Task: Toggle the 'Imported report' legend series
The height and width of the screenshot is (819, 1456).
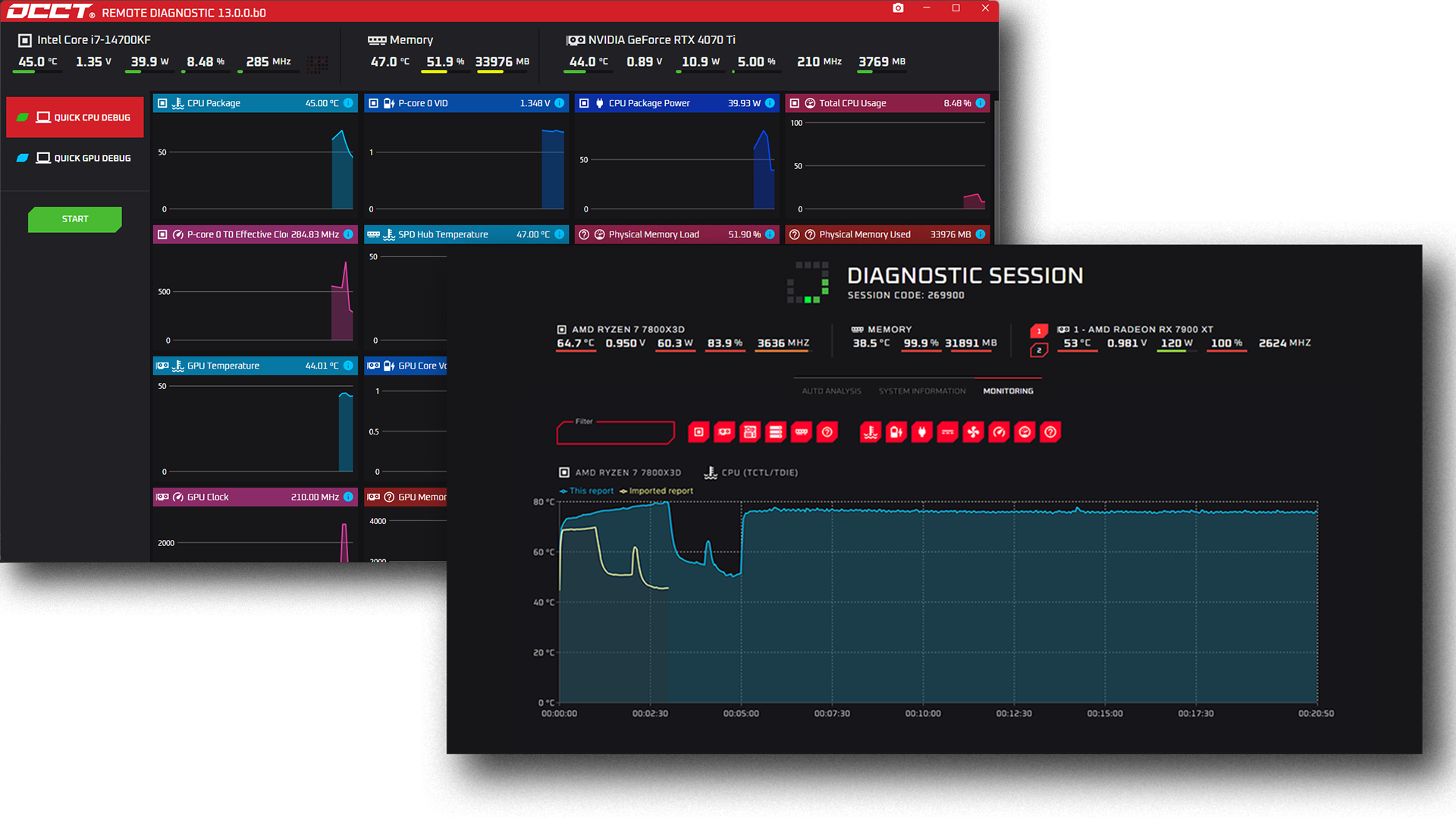Action: click(657, 491)
